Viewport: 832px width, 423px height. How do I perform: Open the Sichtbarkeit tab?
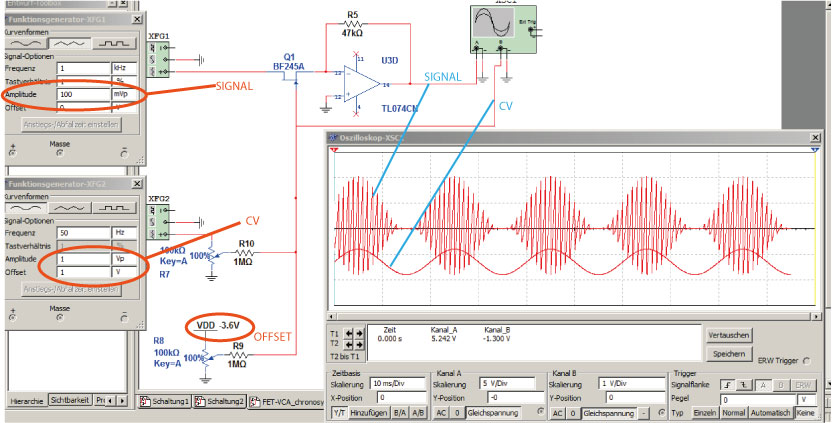pyautogui.click(x=69, y=400)
